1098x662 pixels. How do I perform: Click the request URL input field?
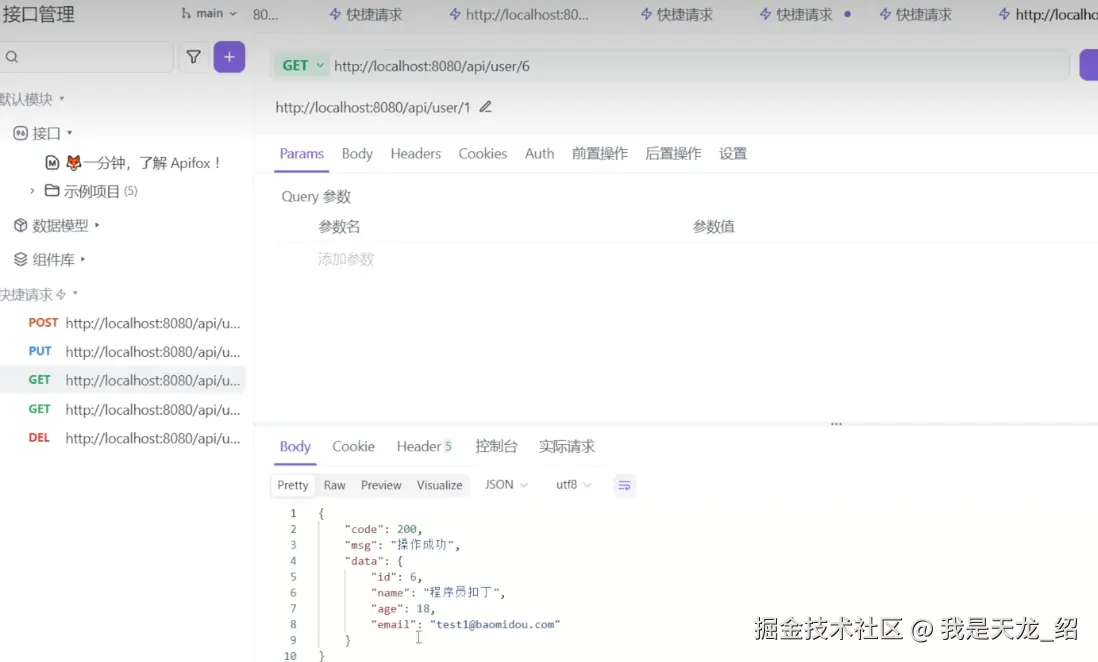pos(699,66)
